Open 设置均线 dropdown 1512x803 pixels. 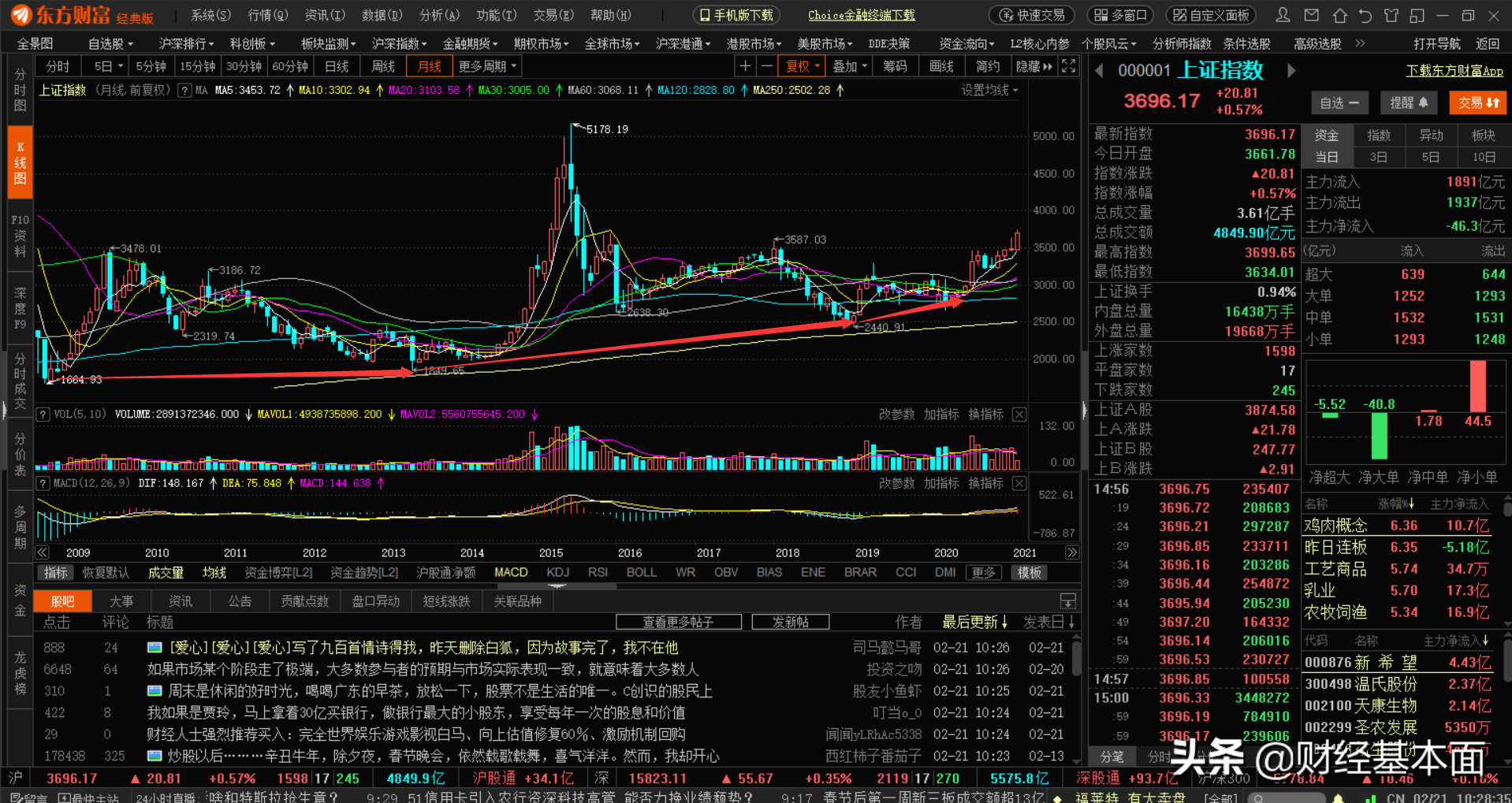click(x=989, y=91)
